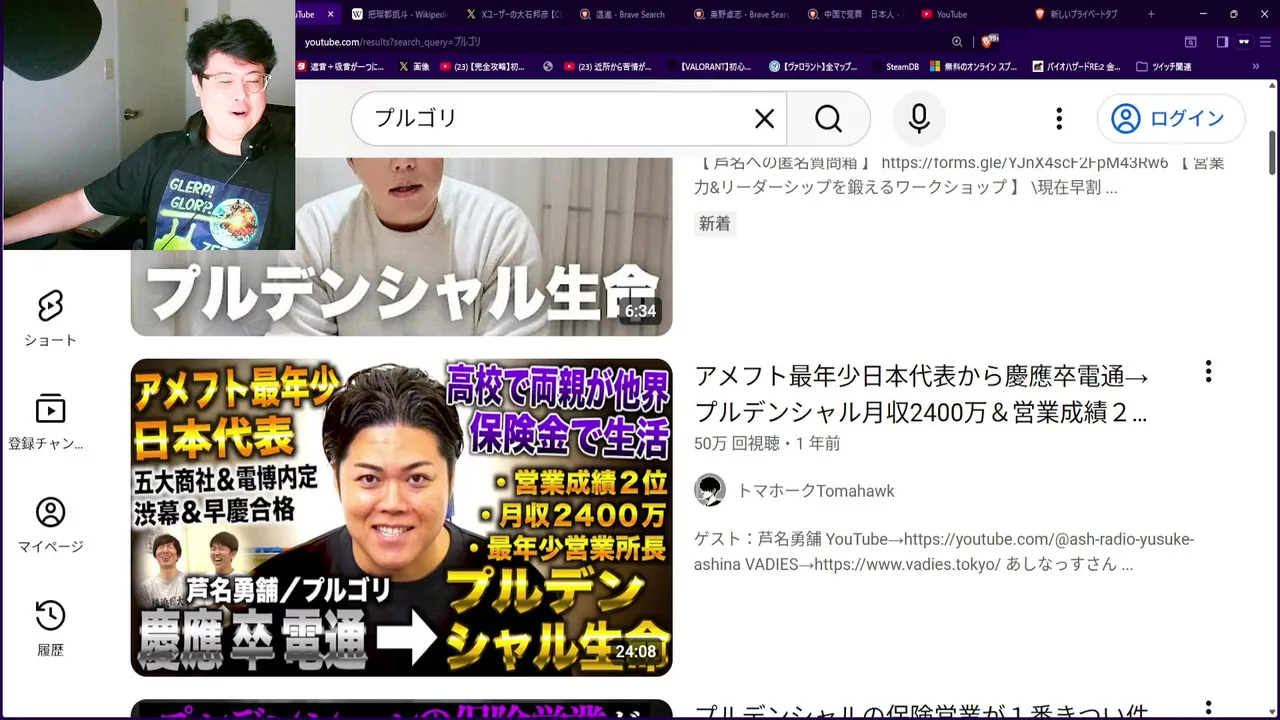Switch to 奥野卓志 - Brave Search tab
1280x720 pixels.
pos(742,14)
